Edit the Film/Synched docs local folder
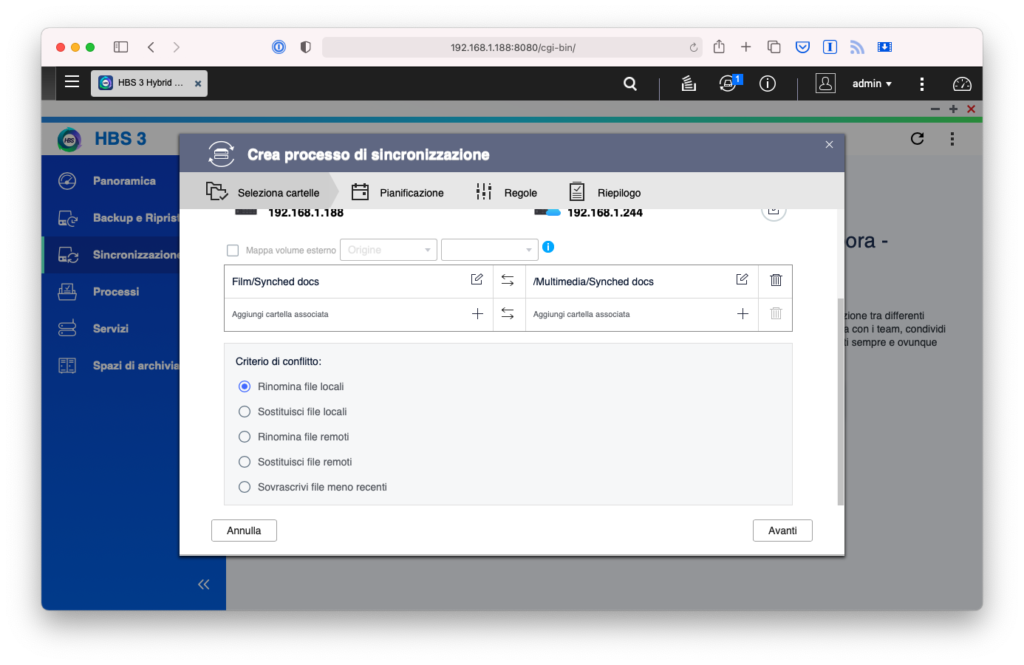Image resolution: width=1024 pixels, height=665 pixels. click(477, 280)
